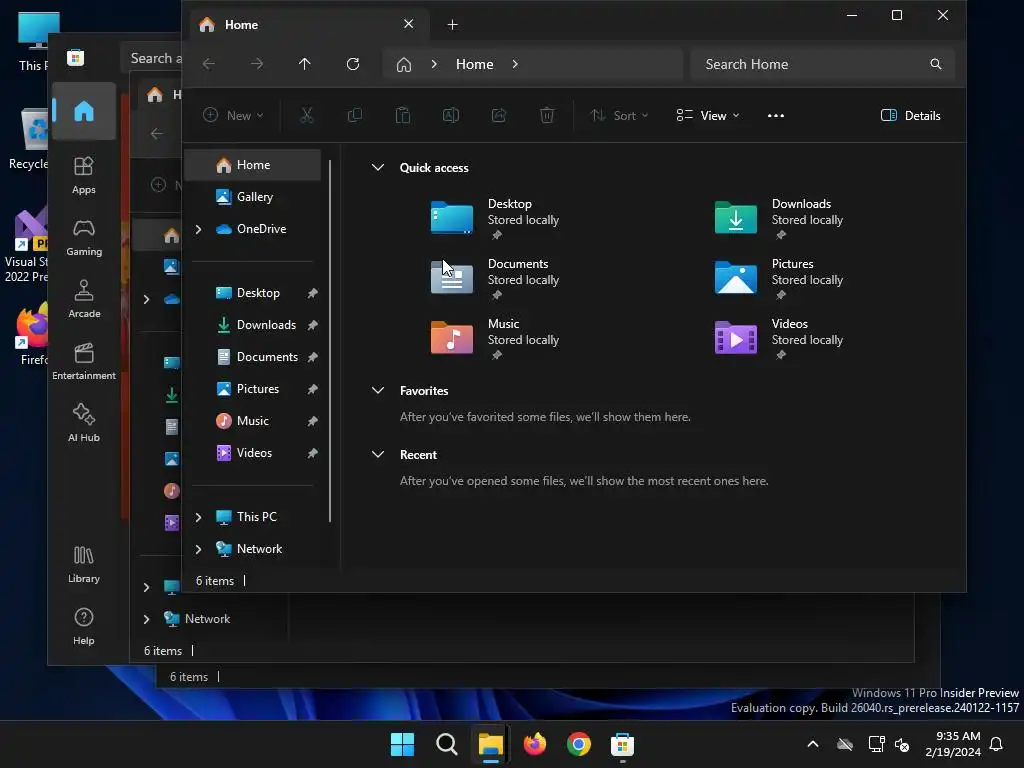Click the Rename icon in toolbar
The image size is (1024, 768).
[x=451, y=116]
